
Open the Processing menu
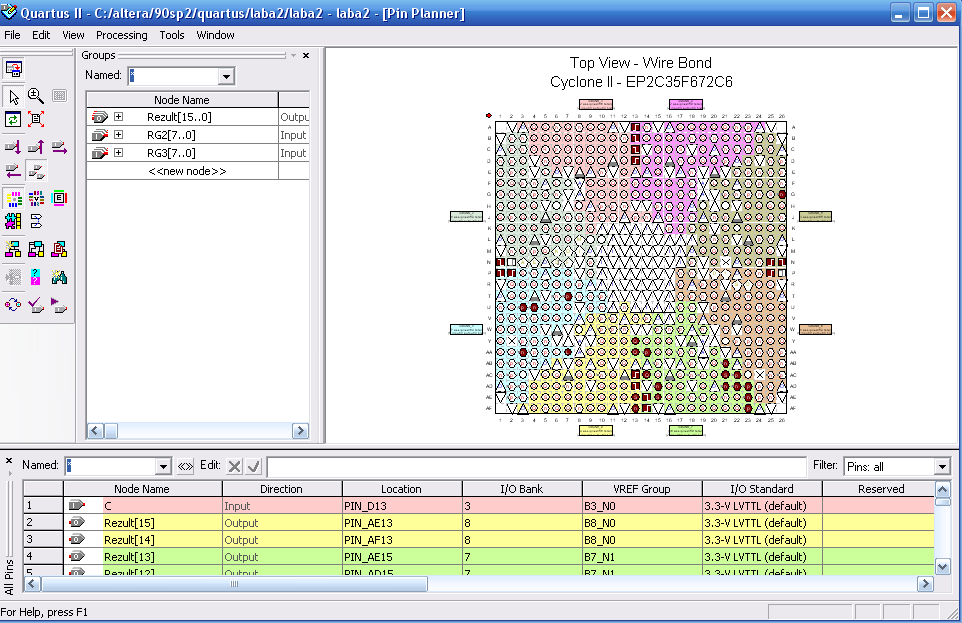pyautogui.click(x=121, y=35)
